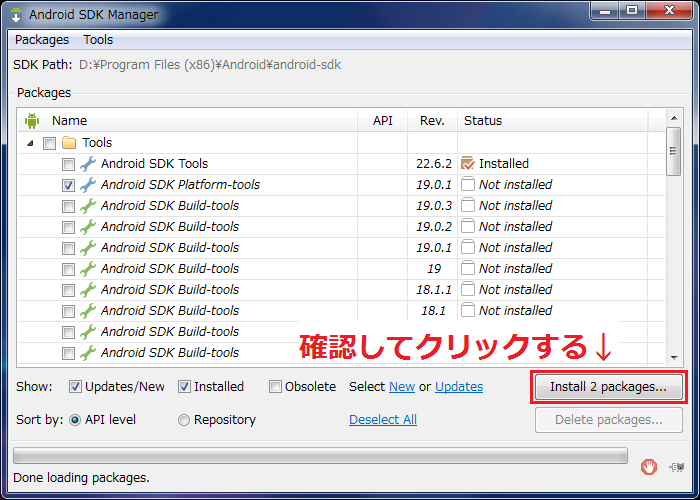Click revision value 18.1.1
The width and height of the screenshot is (700, 500).
[434, 290]
